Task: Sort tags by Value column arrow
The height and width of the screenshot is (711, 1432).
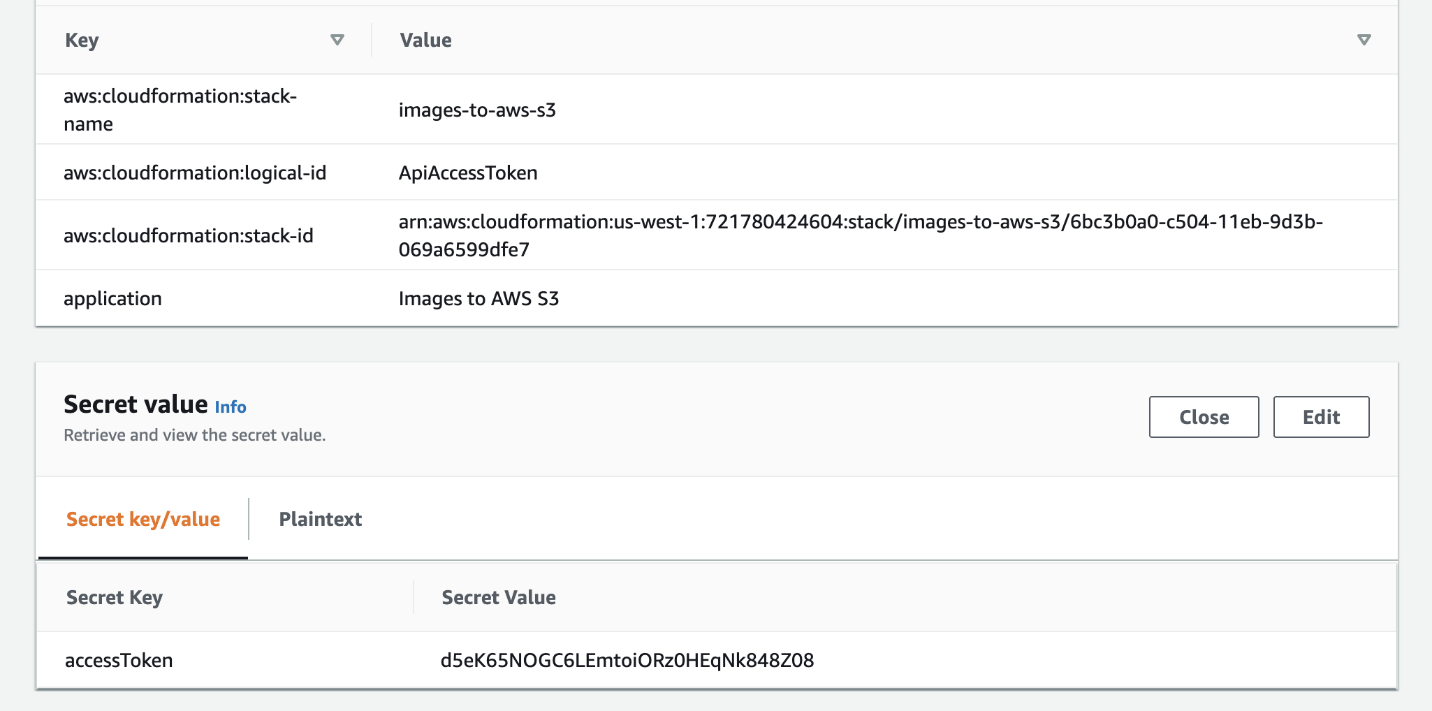Action: (1364, 40)
